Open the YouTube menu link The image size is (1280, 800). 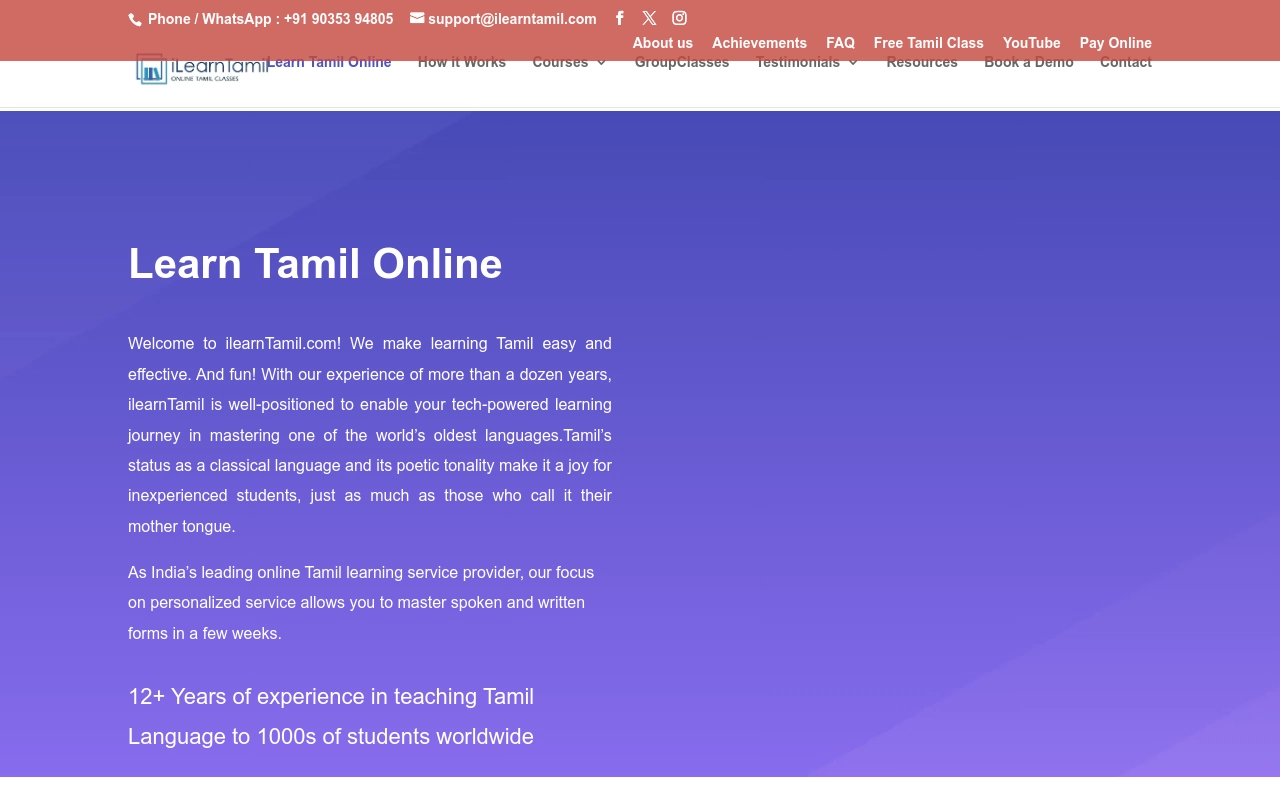coord(1032,43)
